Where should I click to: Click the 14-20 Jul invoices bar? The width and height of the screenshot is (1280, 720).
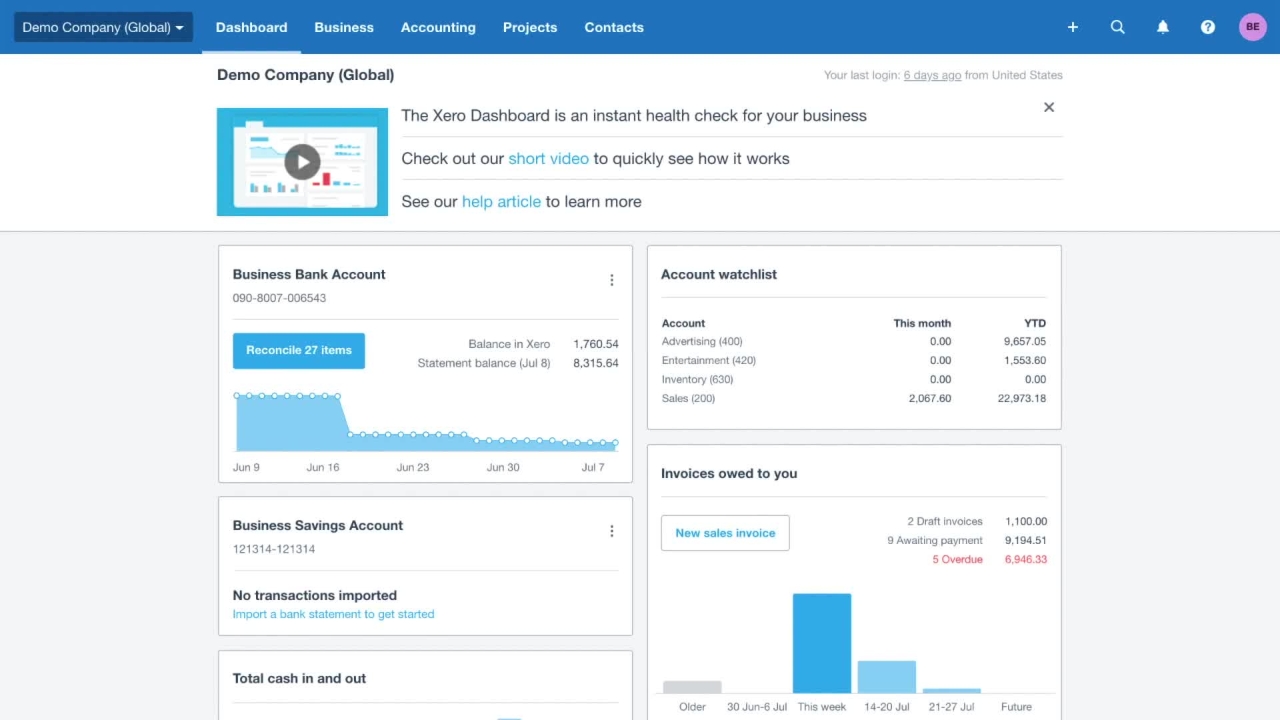tap(887, 677)
